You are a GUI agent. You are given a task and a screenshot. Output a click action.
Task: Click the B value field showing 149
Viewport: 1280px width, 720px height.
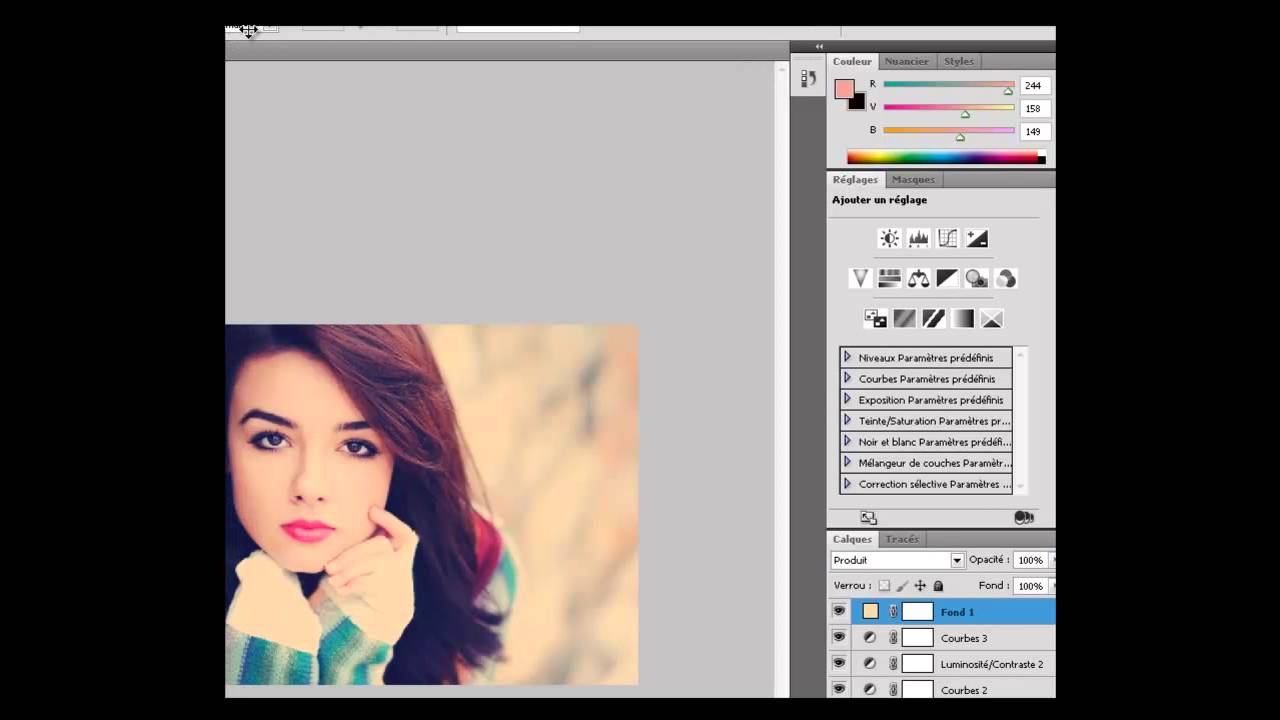(x=1035, y=131)
